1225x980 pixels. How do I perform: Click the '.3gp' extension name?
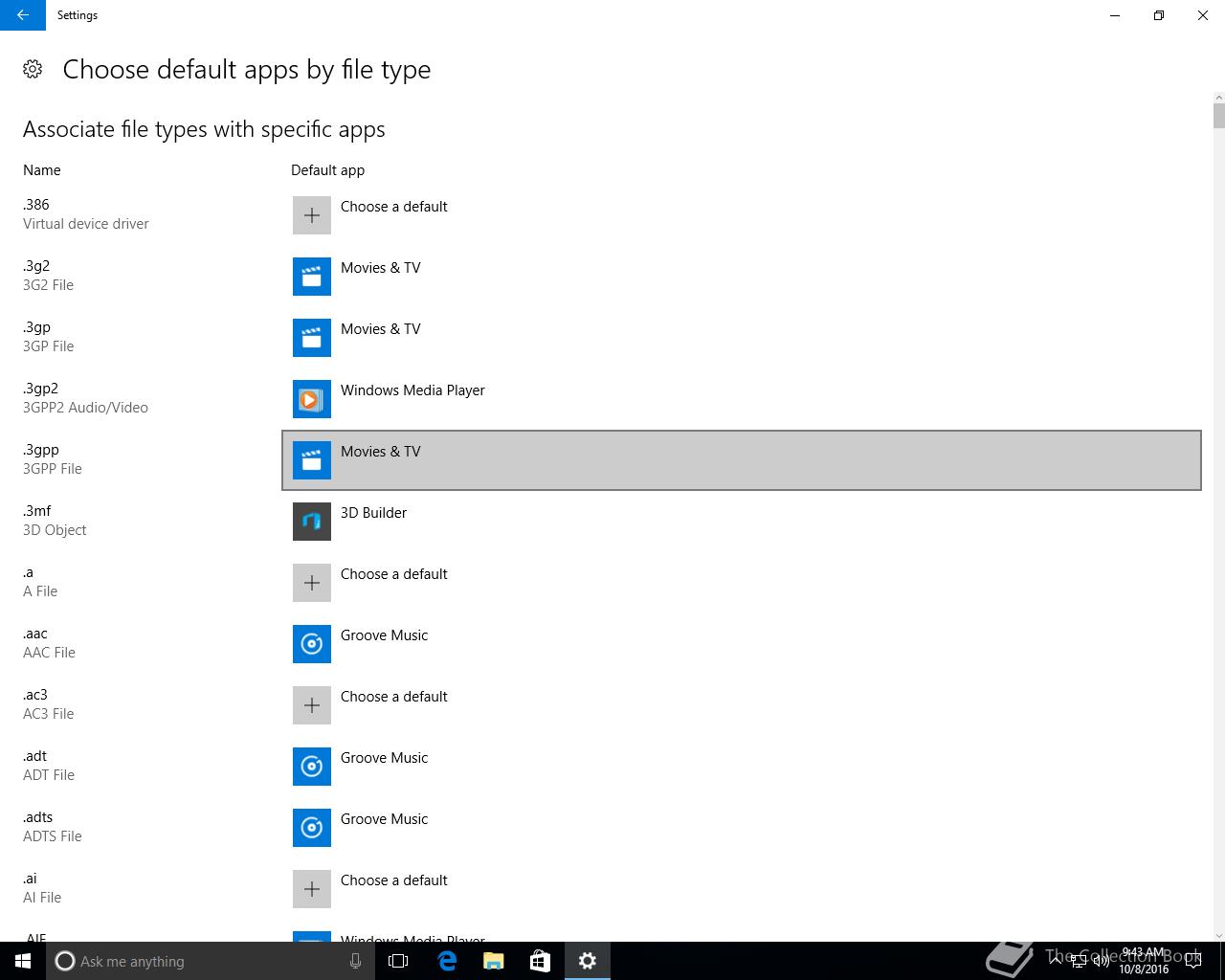[36, 327]
